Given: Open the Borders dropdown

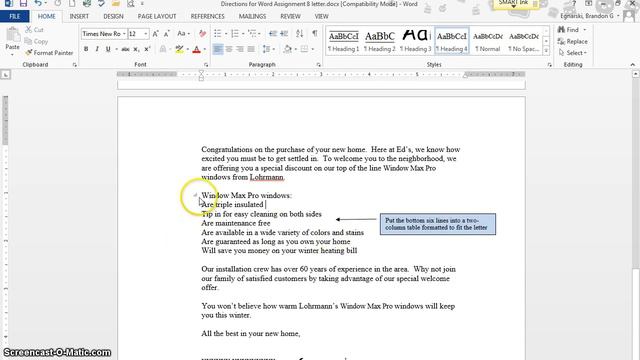Looking at the screenshot, I should point(313,49).
